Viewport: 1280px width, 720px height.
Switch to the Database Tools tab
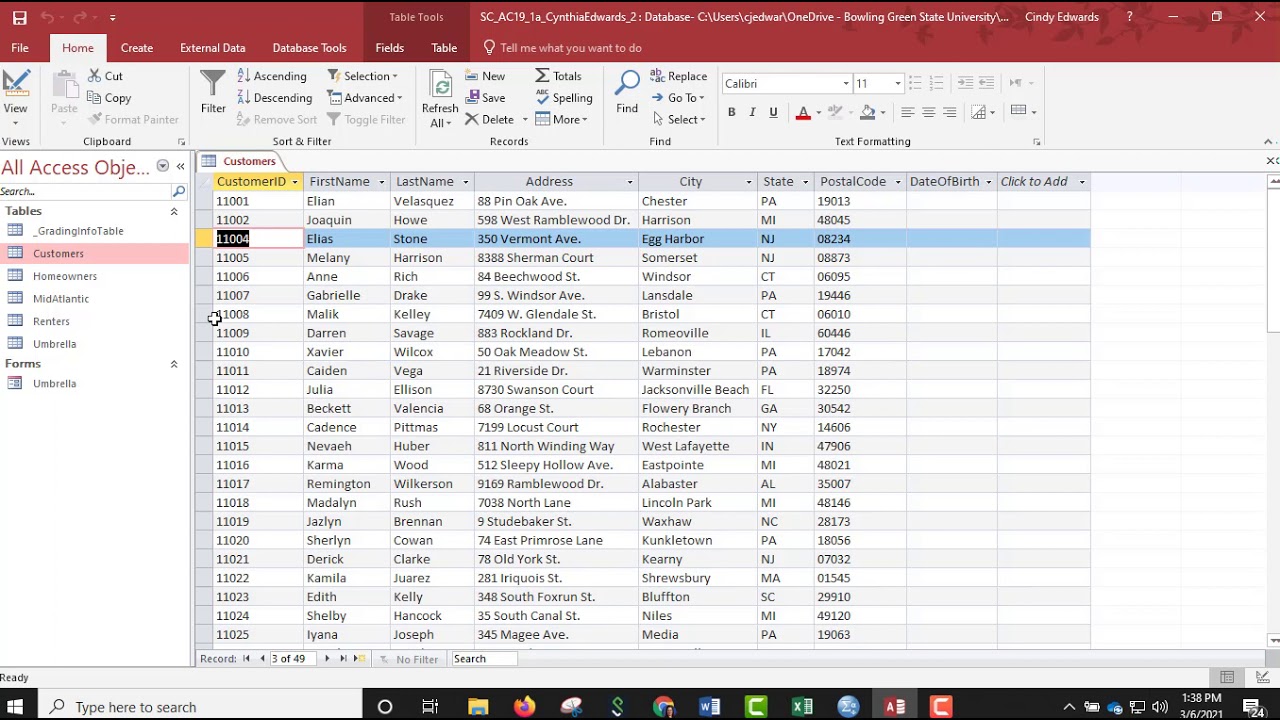click(x=309, y=48)
